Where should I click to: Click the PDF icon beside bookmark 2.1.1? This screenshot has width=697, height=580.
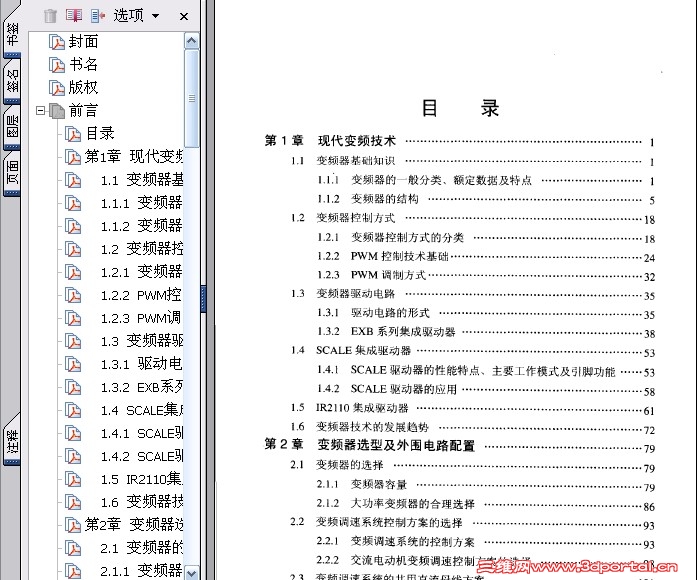point(73,571)
